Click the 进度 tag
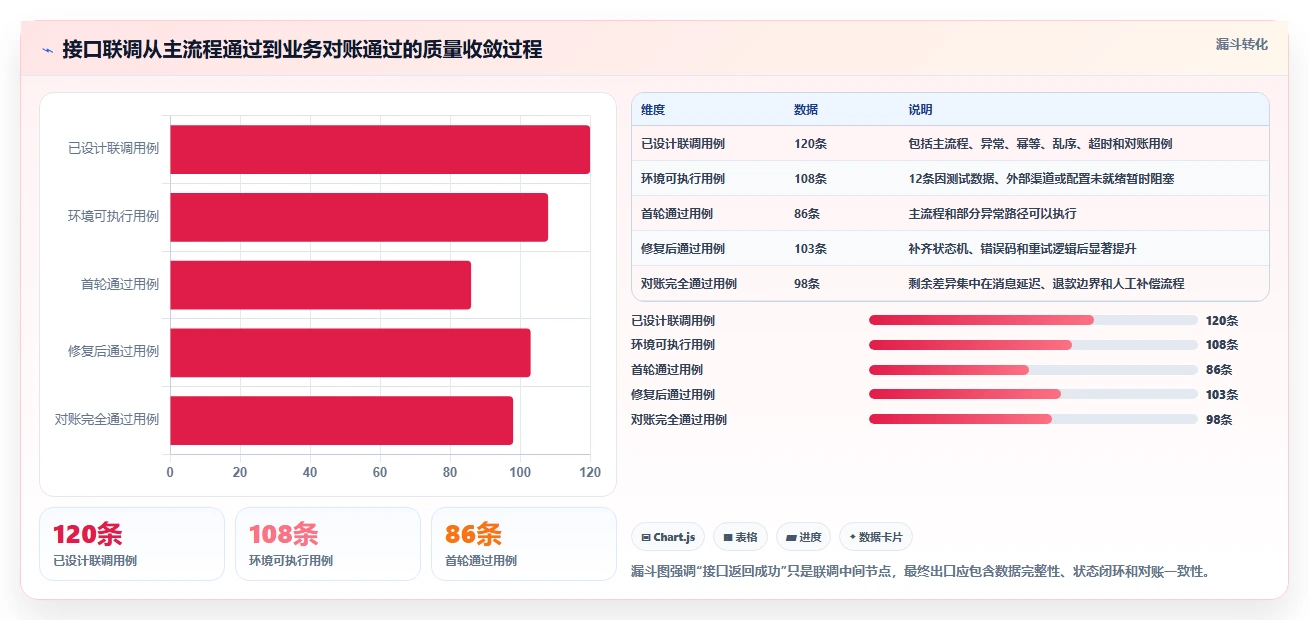1309x620 pixels. pos(803,538)
